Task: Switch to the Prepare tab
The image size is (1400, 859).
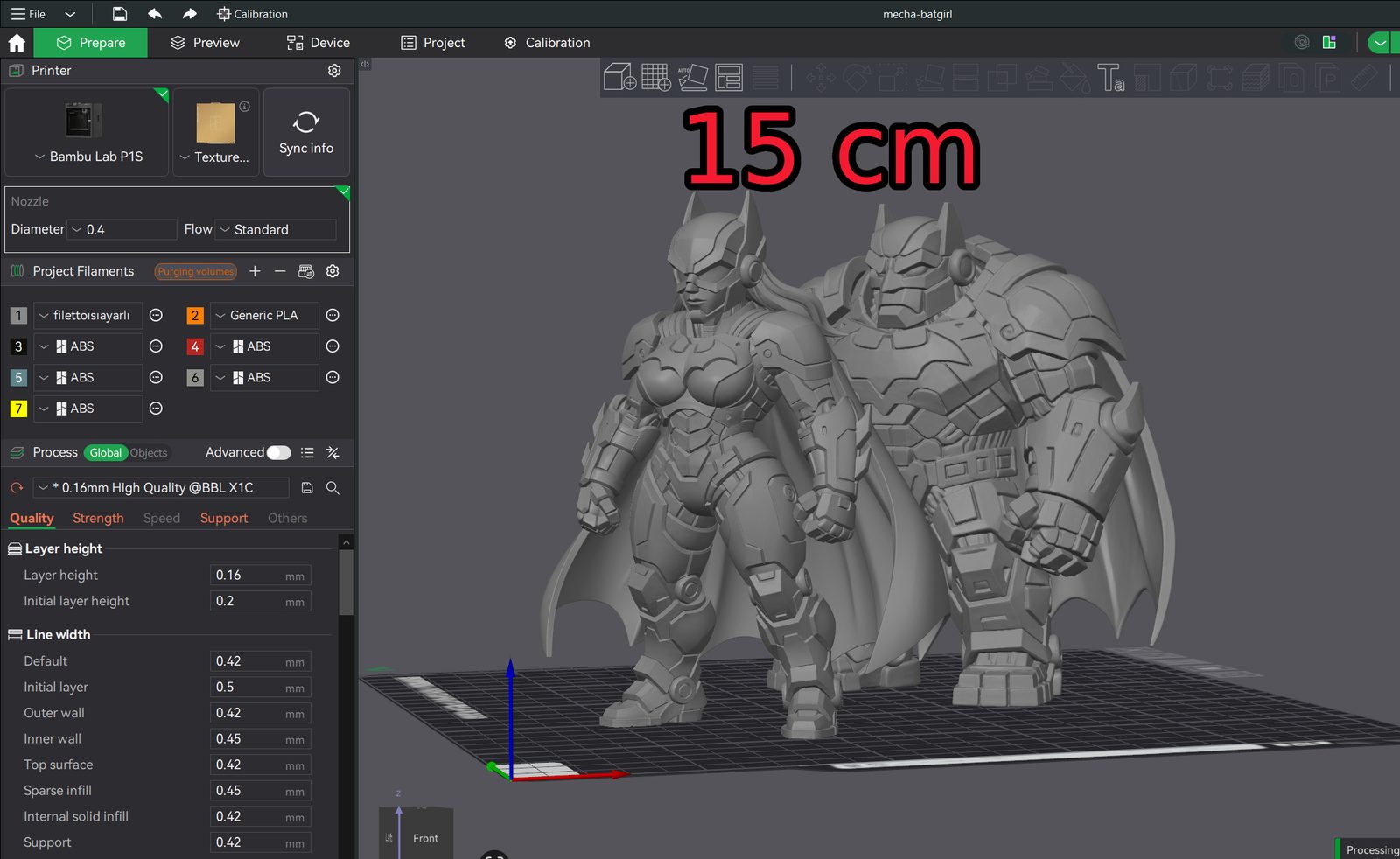Action: (91, 43)
